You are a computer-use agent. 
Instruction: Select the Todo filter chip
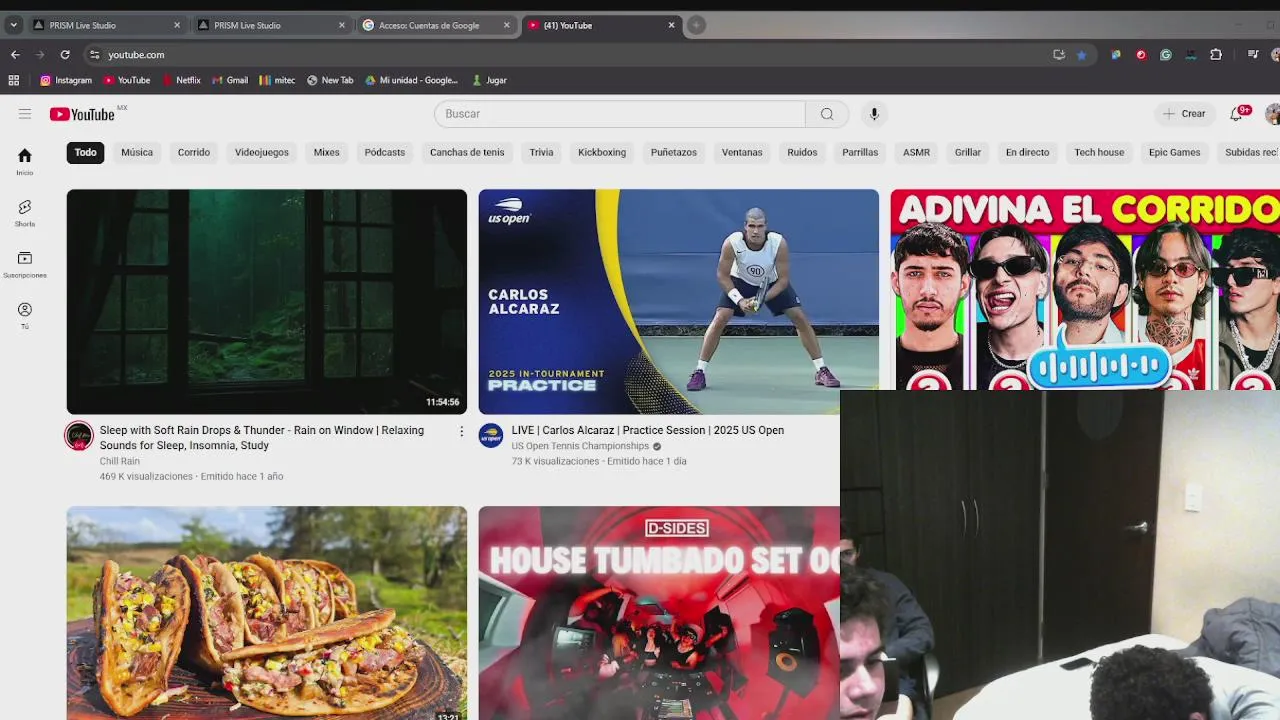click(x=85, y=152)
